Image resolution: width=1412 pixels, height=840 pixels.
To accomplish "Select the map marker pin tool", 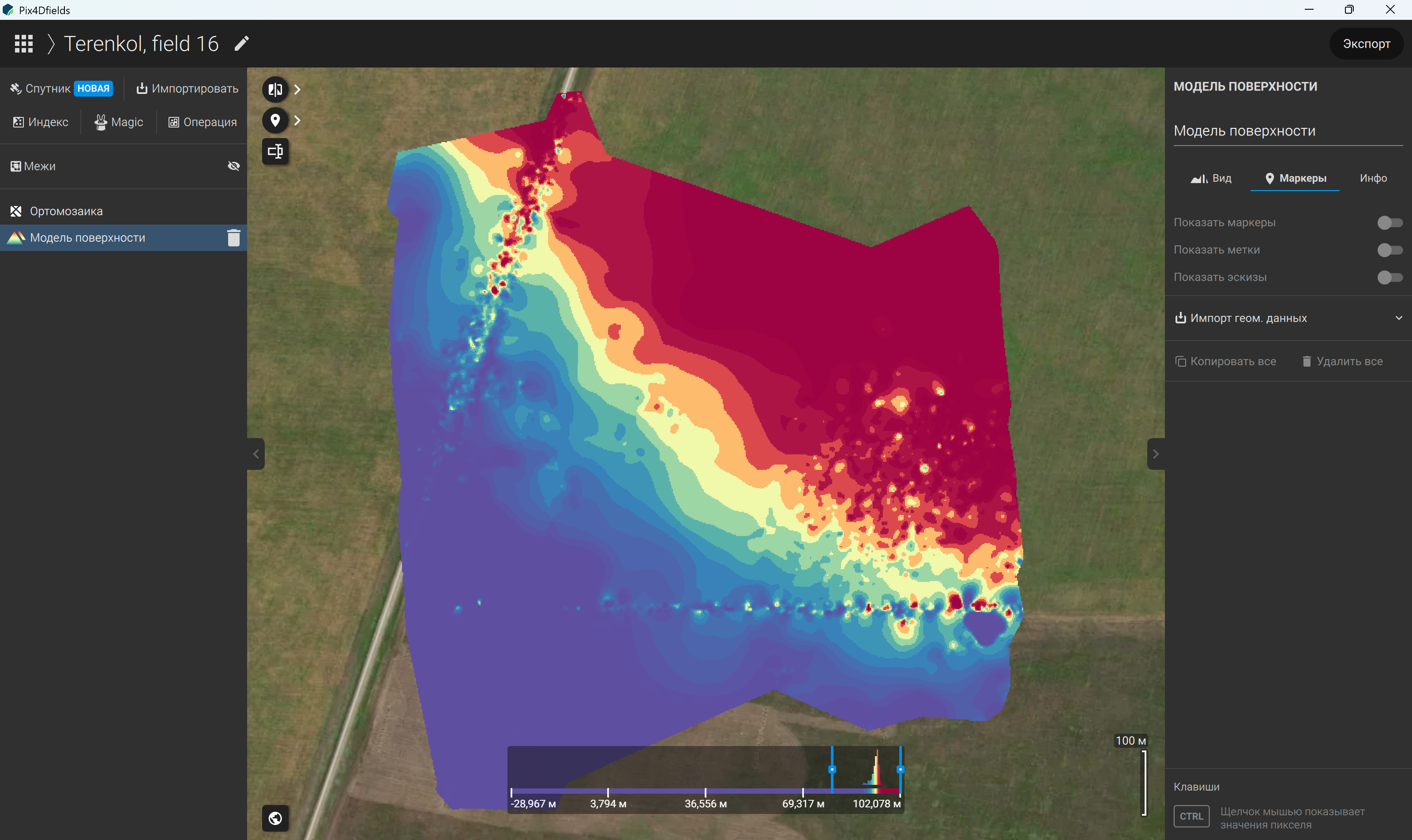I will point(275,120).
